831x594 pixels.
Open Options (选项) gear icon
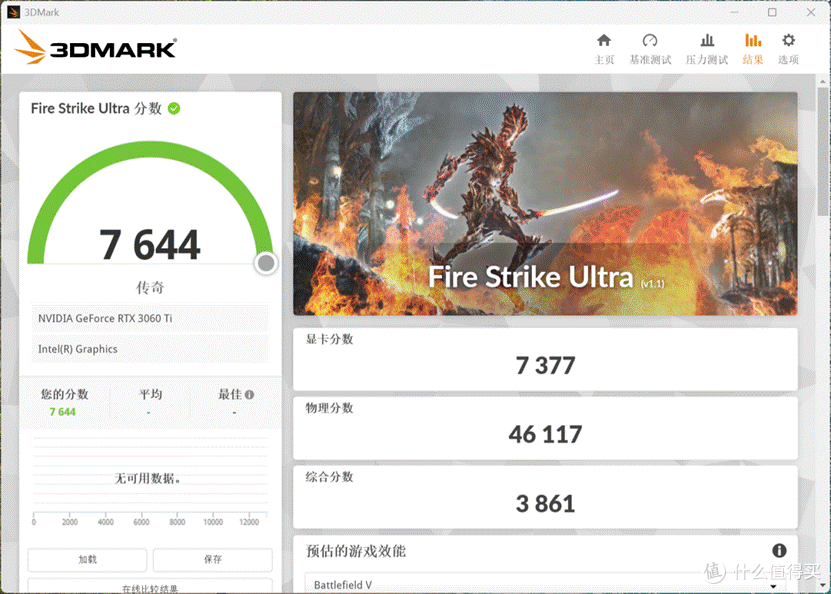(x=788, y=40)
